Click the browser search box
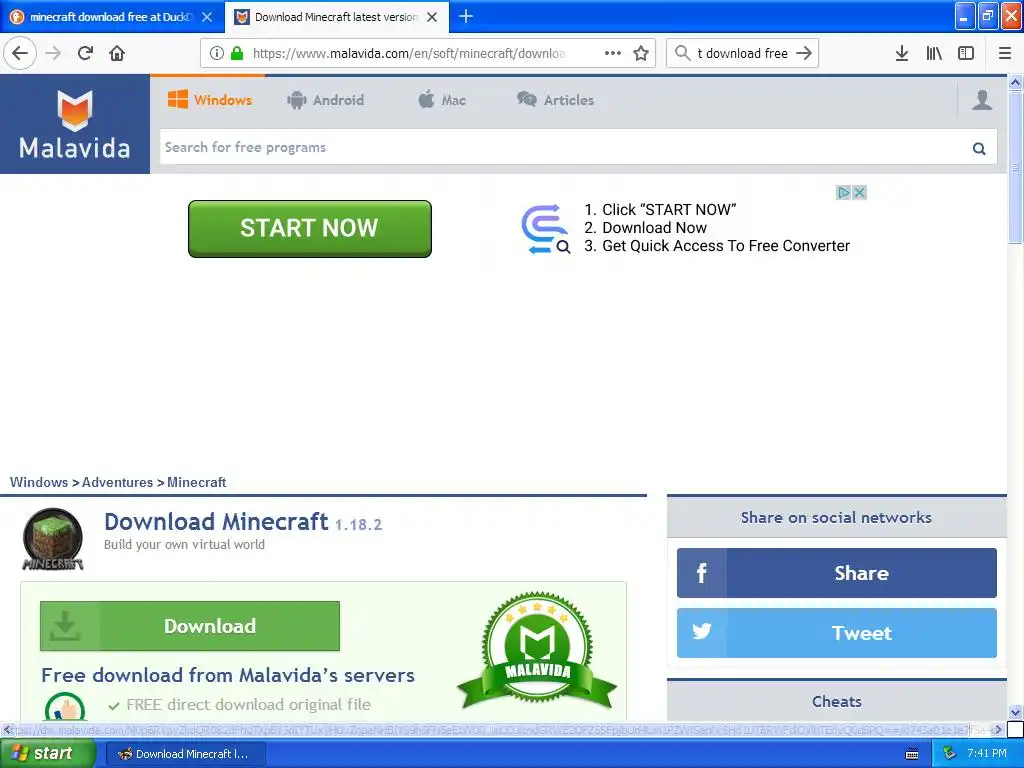The width and height of the screenshot is (1024, 768). pos(743,53)
